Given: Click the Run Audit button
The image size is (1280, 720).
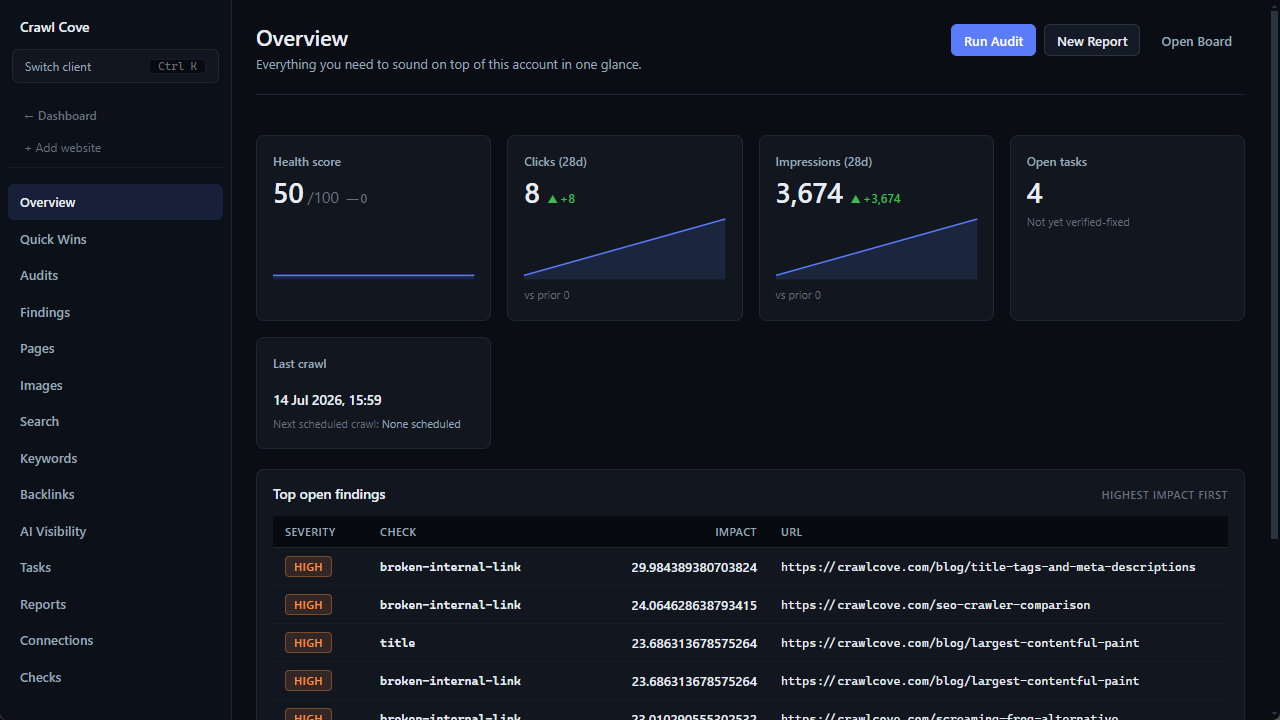Looking at the screenshot, I should (x=993, y=41).
